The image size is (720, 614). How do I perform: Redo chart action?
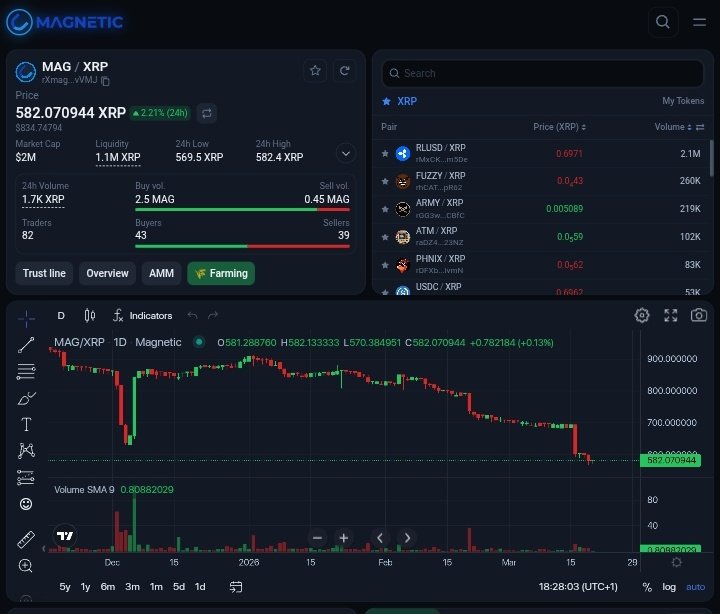[x=213, y=315]
